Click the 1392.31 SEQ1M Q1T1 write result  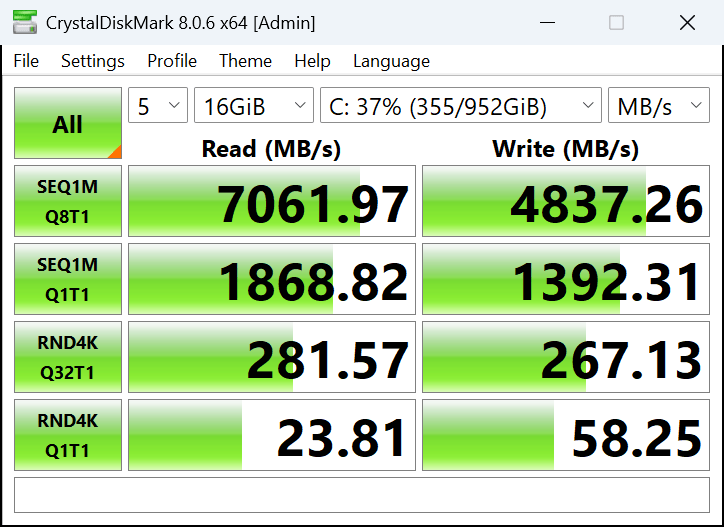pos(566,279)
